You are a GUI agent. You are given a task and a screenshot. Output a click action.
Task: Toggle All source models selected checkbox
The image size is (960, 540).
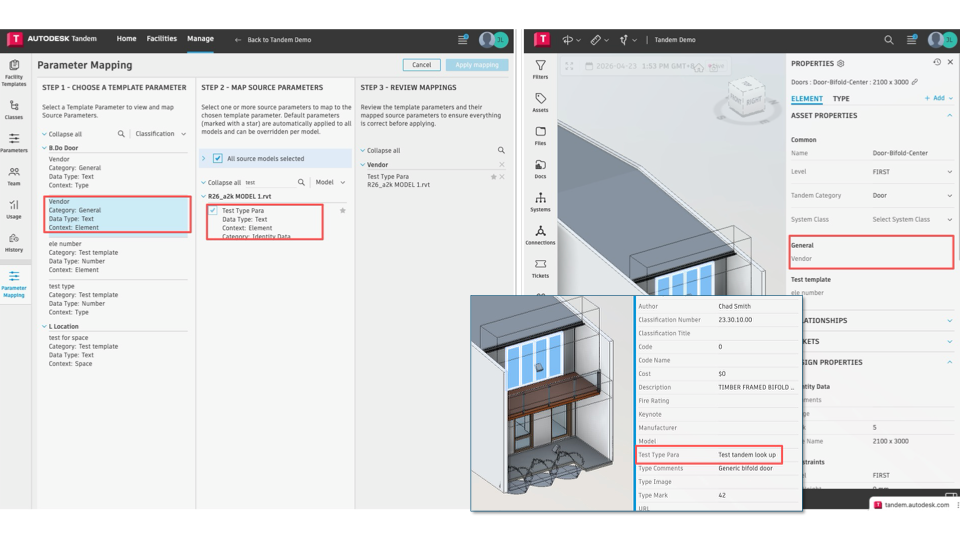coord(217,159)
